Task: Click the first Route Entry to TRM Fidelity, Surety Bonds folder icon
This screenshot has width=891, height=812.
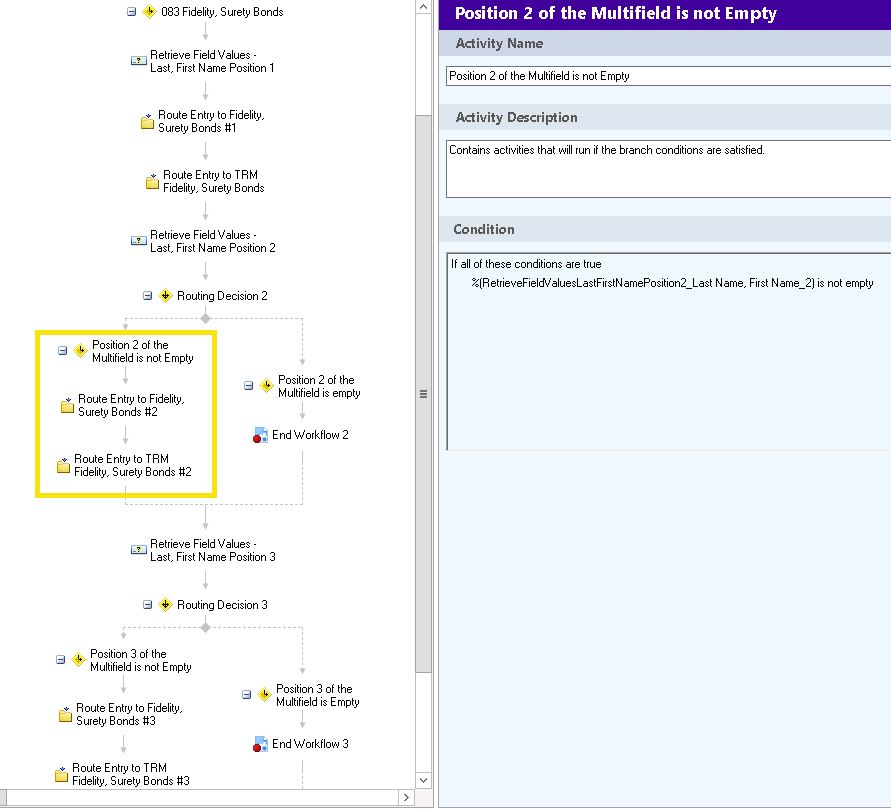Action: coord(152,181)
